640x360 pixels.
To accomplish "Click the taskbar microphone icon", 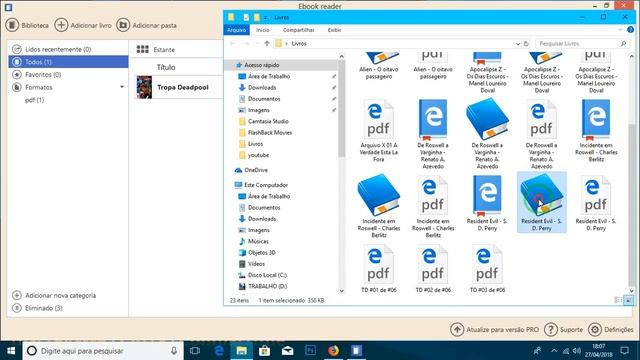I will (x=174, y=351).
